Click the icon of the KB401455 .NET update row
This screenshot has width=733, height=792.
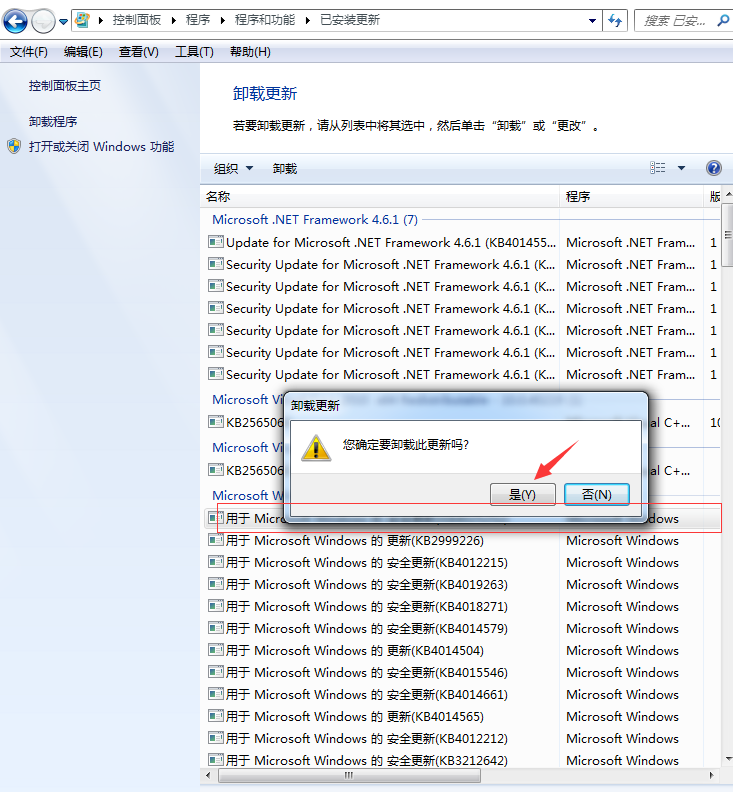(x=216, y=242)
